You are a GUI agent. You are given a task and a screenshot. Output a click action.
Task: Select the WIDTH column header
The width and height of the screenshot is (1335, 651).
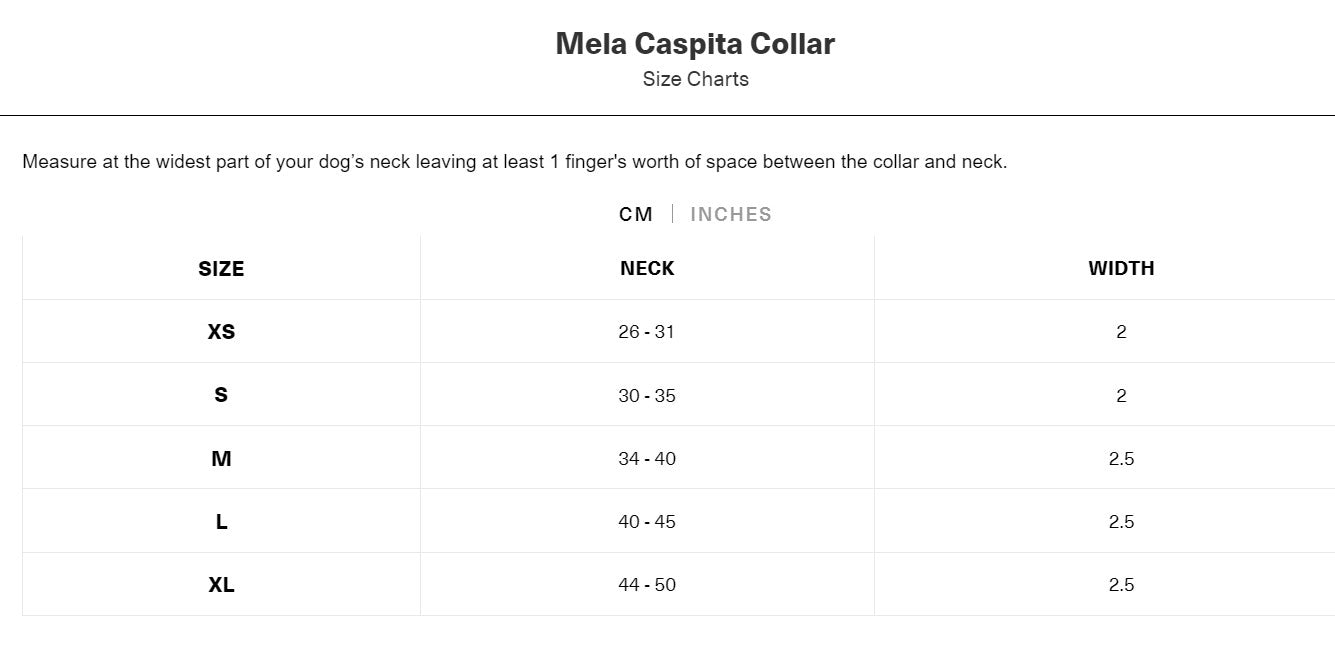click(1121, 268)
